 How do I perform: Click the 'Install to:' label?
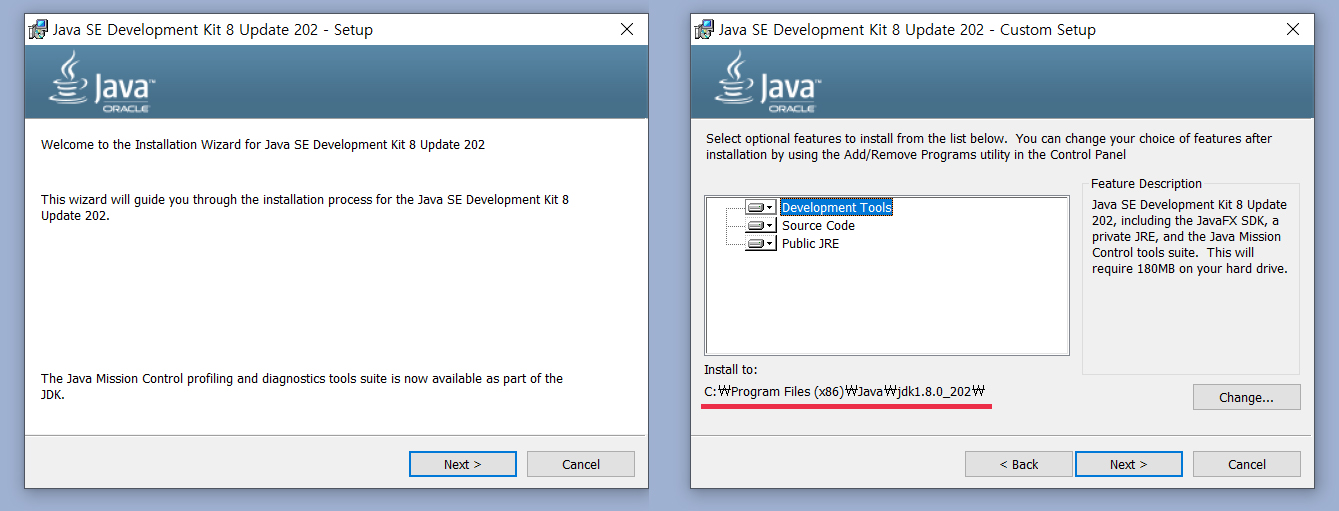pos(731,369)
